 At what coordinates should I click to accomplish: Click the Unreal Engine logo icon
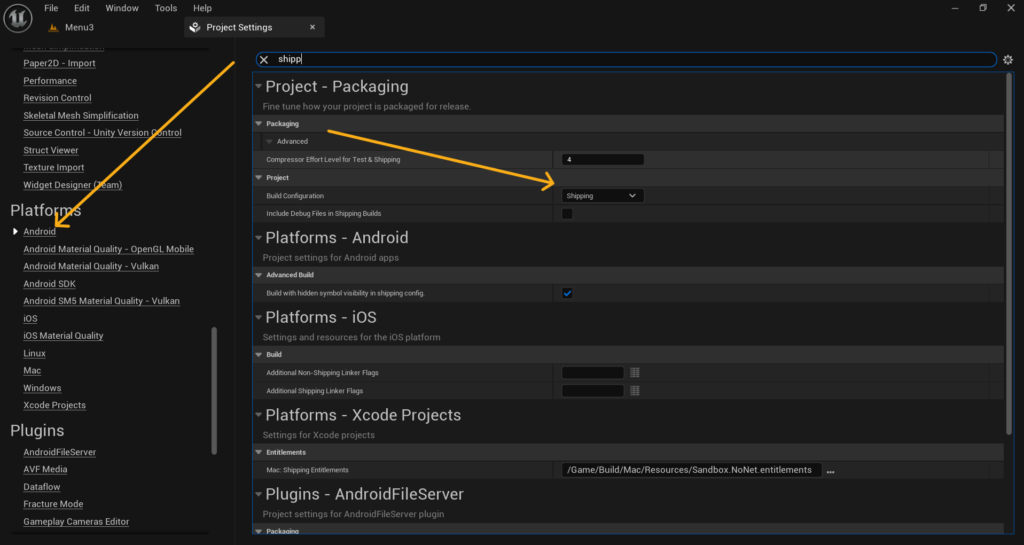(x=18, y=18)
